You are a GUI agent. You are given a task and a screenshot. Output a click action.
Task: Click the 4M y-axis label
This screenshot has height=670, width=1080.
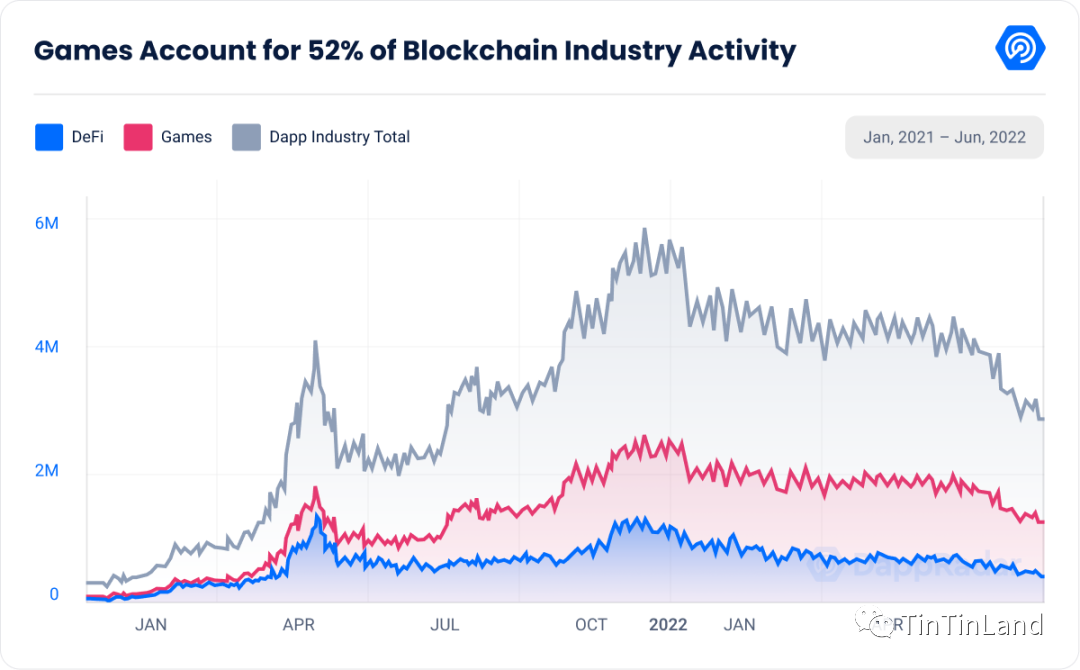click(47, 346)
